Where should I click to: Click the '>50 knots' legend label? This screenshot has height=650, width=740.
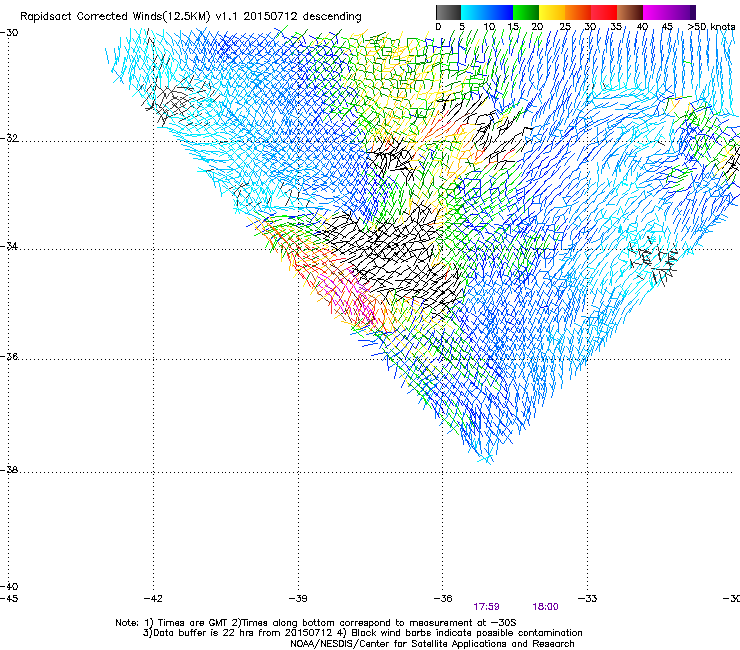click(x=711, y=26)
